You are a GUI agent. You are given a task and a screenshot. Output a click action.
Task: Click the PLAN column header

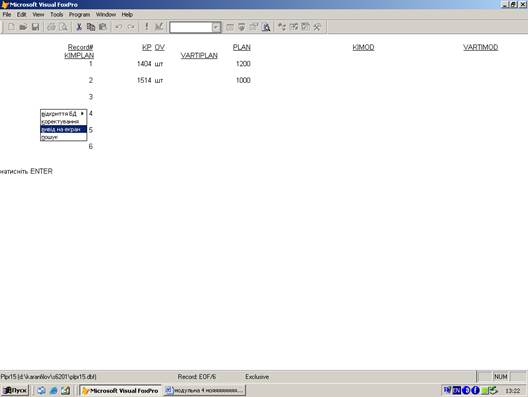242,47
